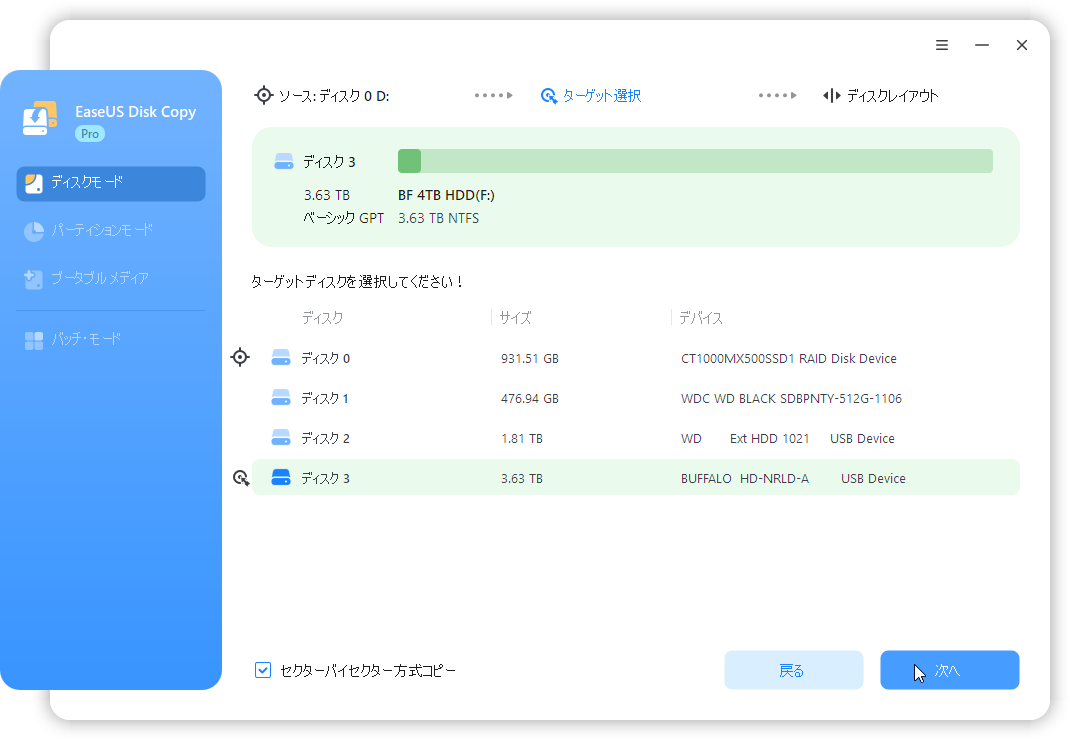Viewport: 1070px width, 740px height.
Task: Click the ターゲット選択 target icon
Action: [x=548, y=96]
